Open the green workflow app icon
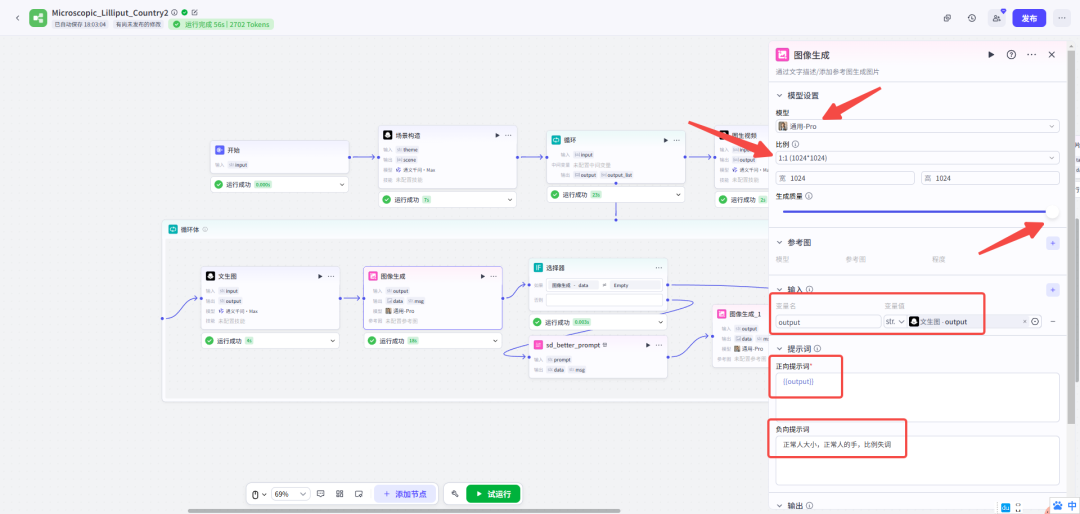The image size is (1080, 514). (x=38, y=18)
